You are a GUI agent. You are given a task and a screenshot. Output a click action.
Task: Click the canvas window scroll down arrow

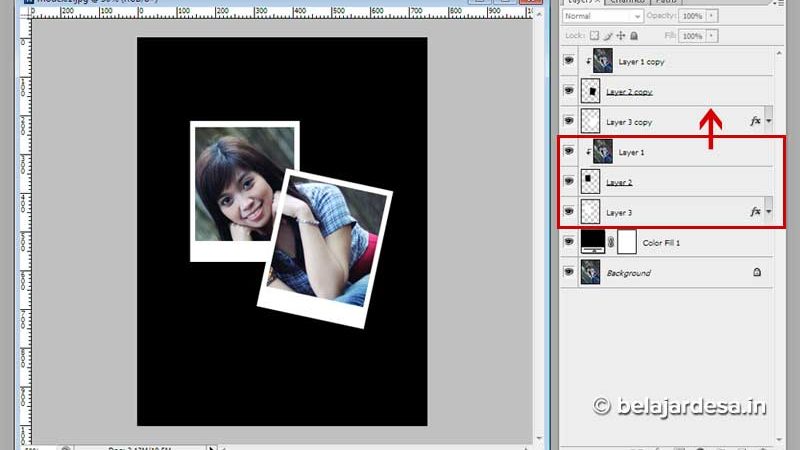click(x=539, y=438)
